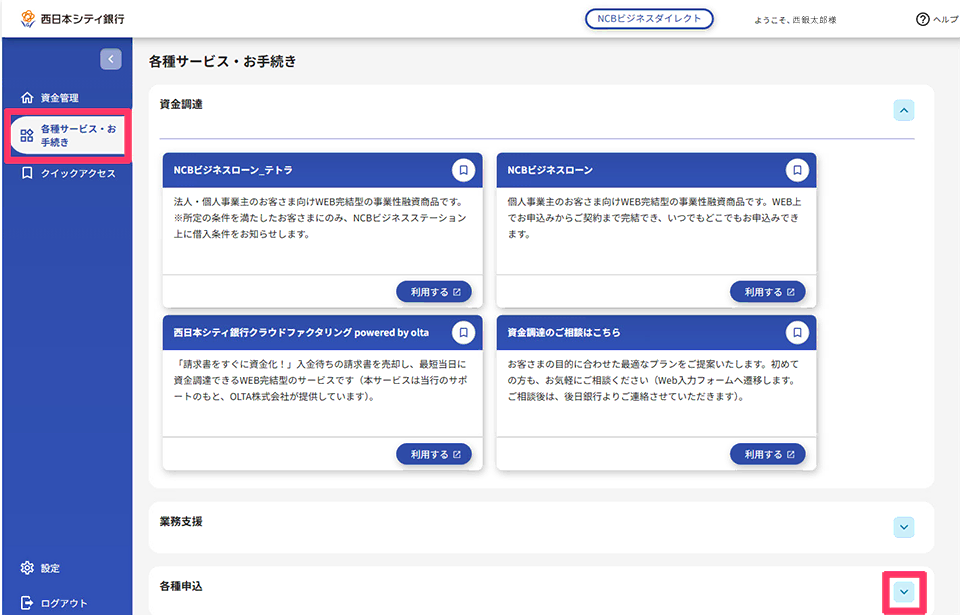Click the ようこそ、西銀太郎様 greeting text

coord(795,20)
